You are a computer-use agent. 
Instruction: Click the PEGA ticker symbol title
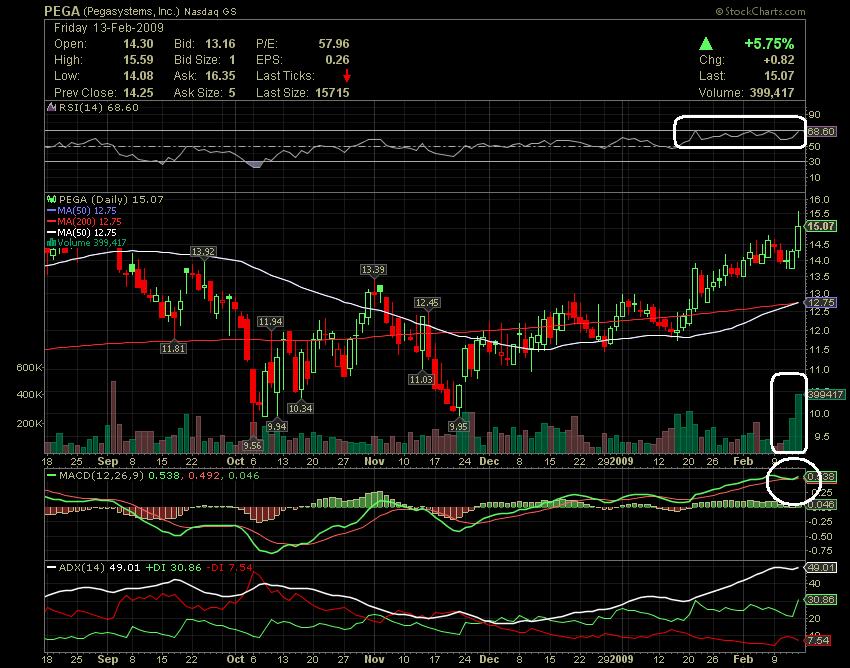62,11
